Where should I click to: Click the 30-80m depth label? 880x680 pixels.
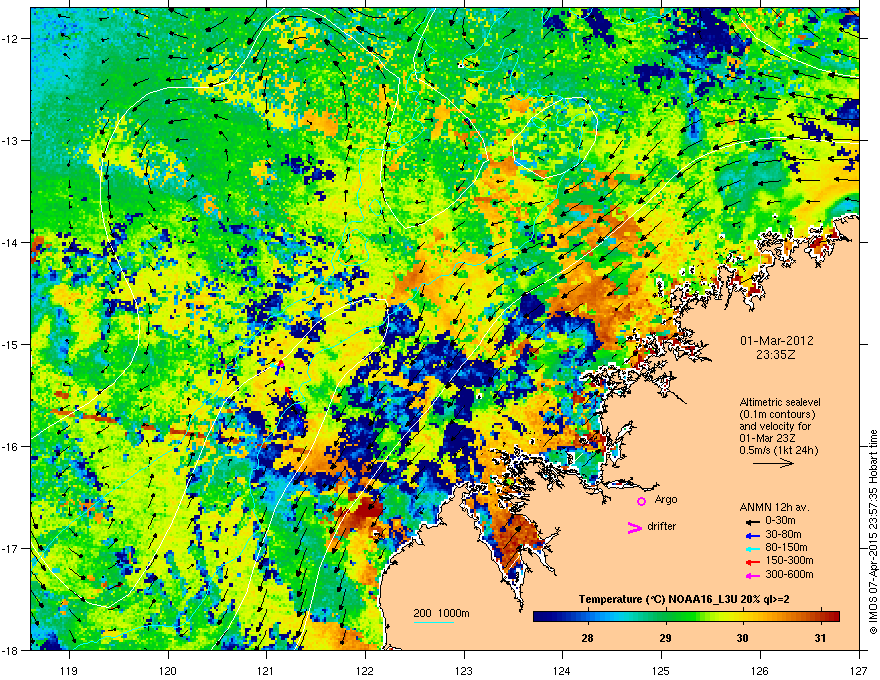coord(783,535)
